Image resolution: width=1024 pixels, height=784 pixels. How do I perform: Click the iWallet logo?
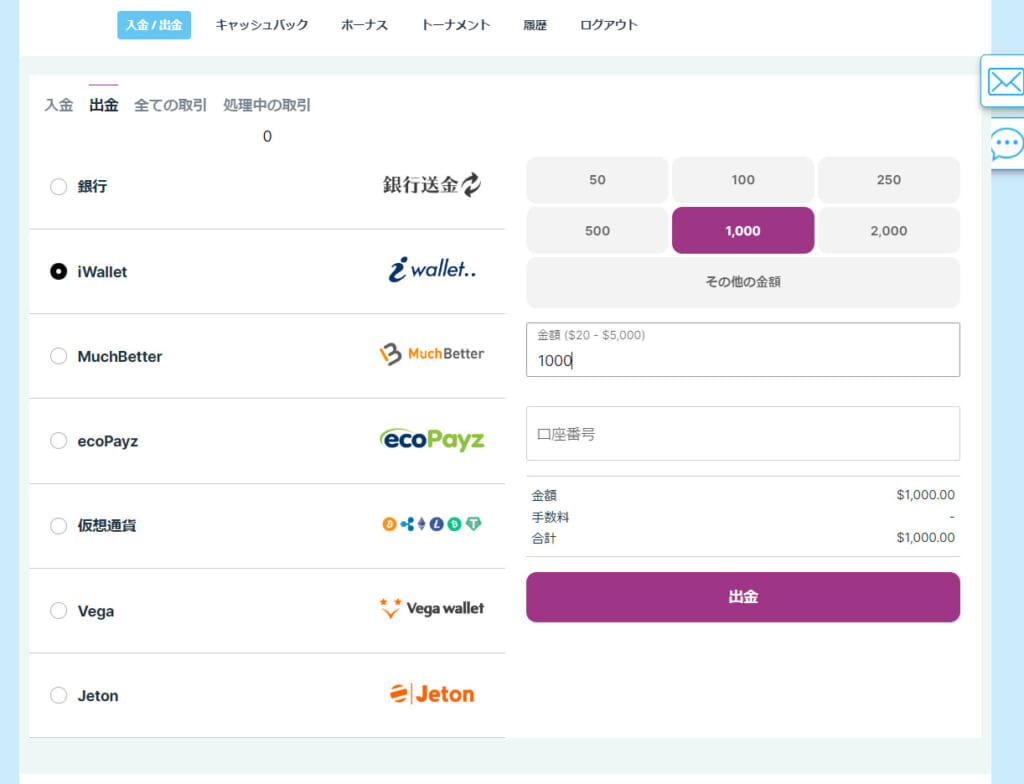point(432,269)
